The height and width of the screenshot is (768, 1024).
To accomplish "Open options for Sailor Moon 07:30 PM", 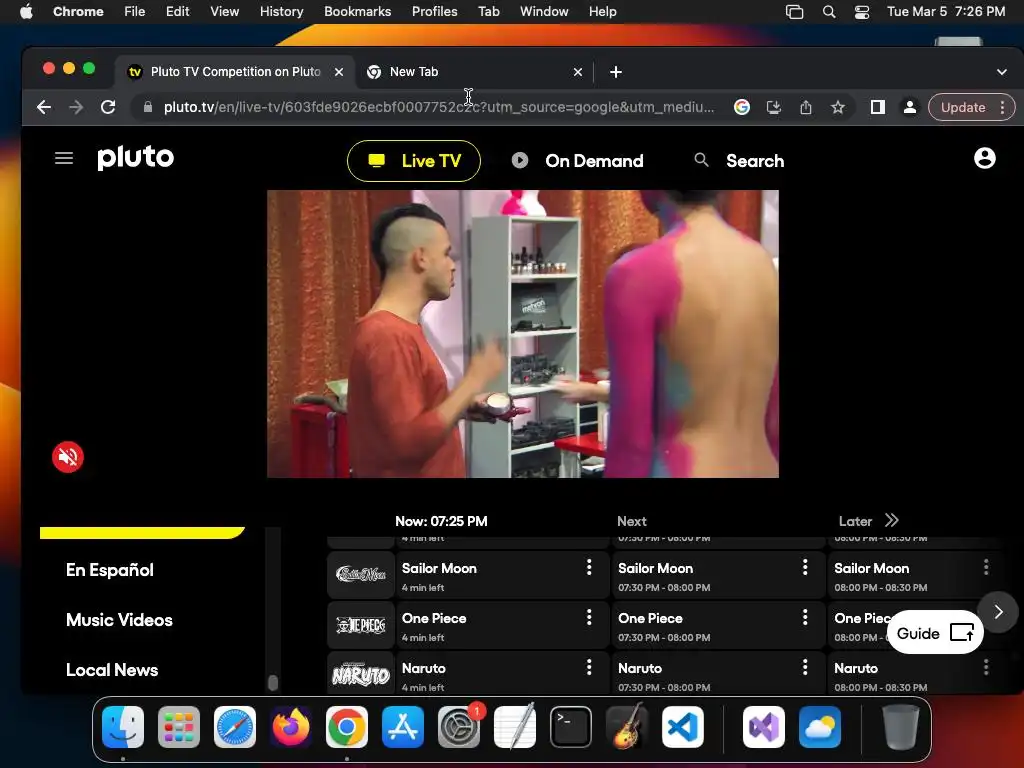I will tap(805, 568).
